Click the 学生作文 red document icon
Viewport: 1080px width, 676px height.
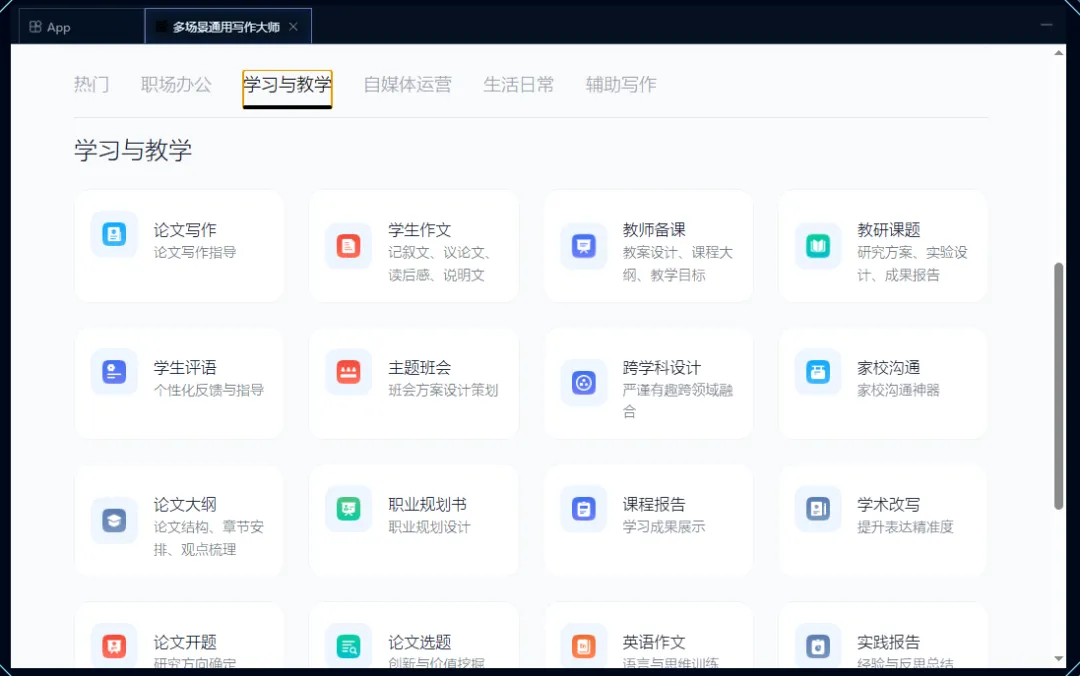point(349,246)
